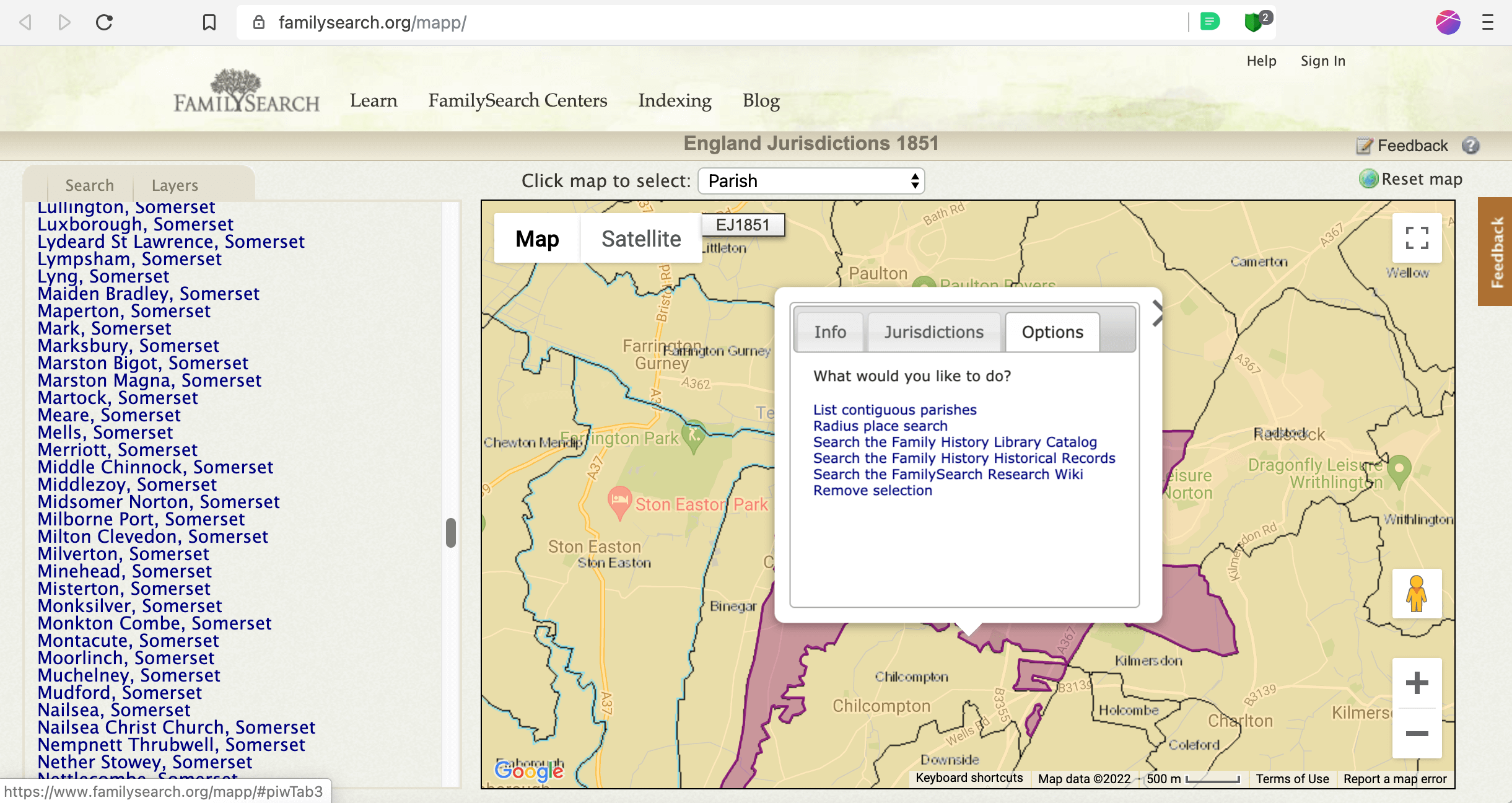
Task: View the site lock security info
Action: [x=259, y=23]
